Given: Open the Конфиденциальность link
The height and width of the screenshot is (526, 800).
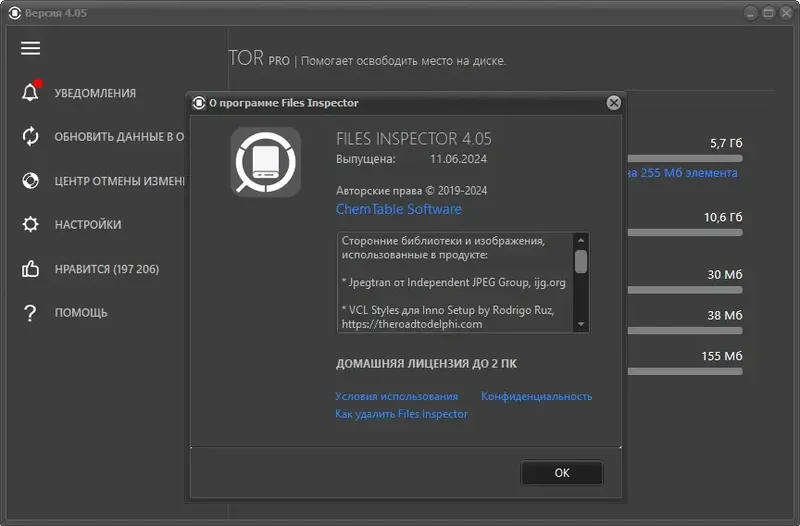Looking at the screenshot, I should click(536, 396).
